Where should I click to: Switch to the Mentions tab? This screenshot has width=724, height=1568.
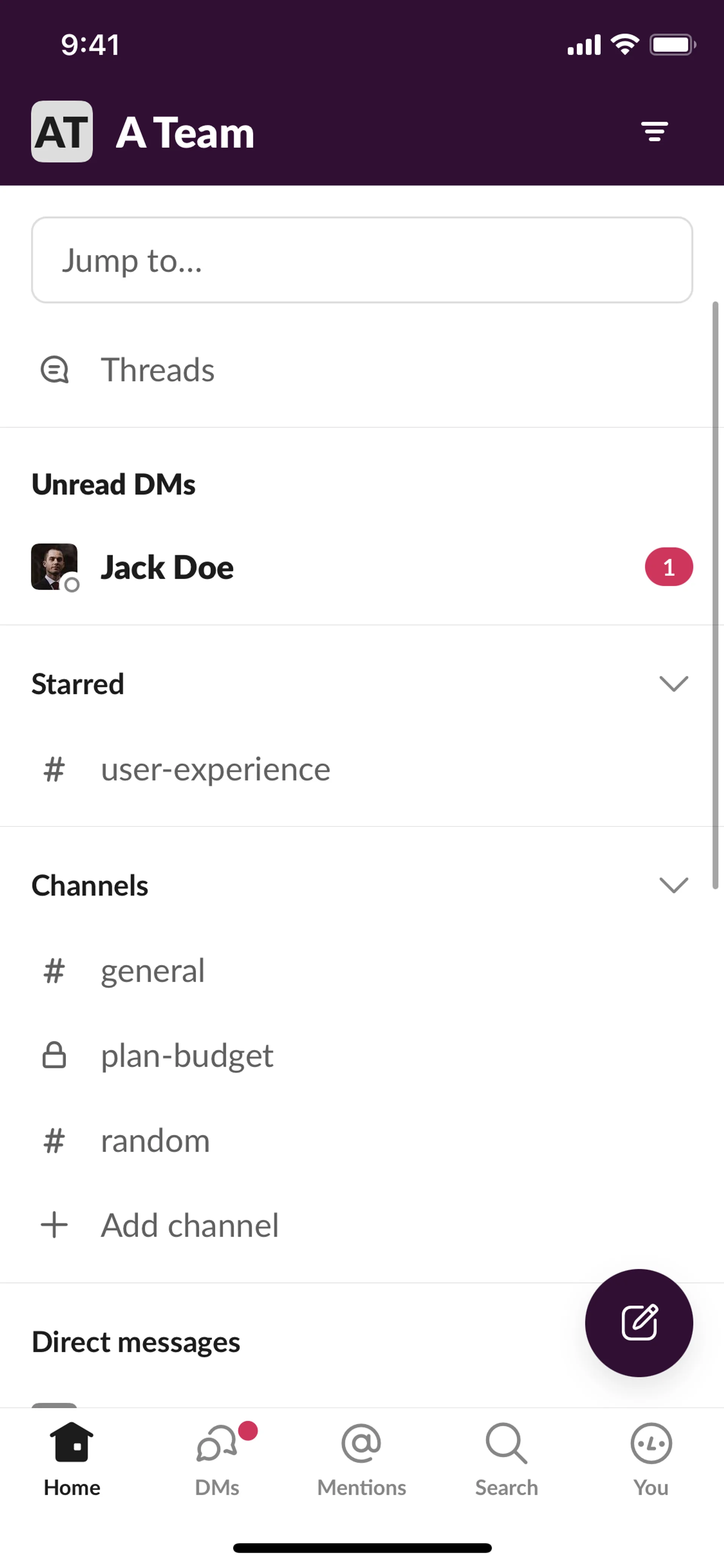pos(361,1459)
